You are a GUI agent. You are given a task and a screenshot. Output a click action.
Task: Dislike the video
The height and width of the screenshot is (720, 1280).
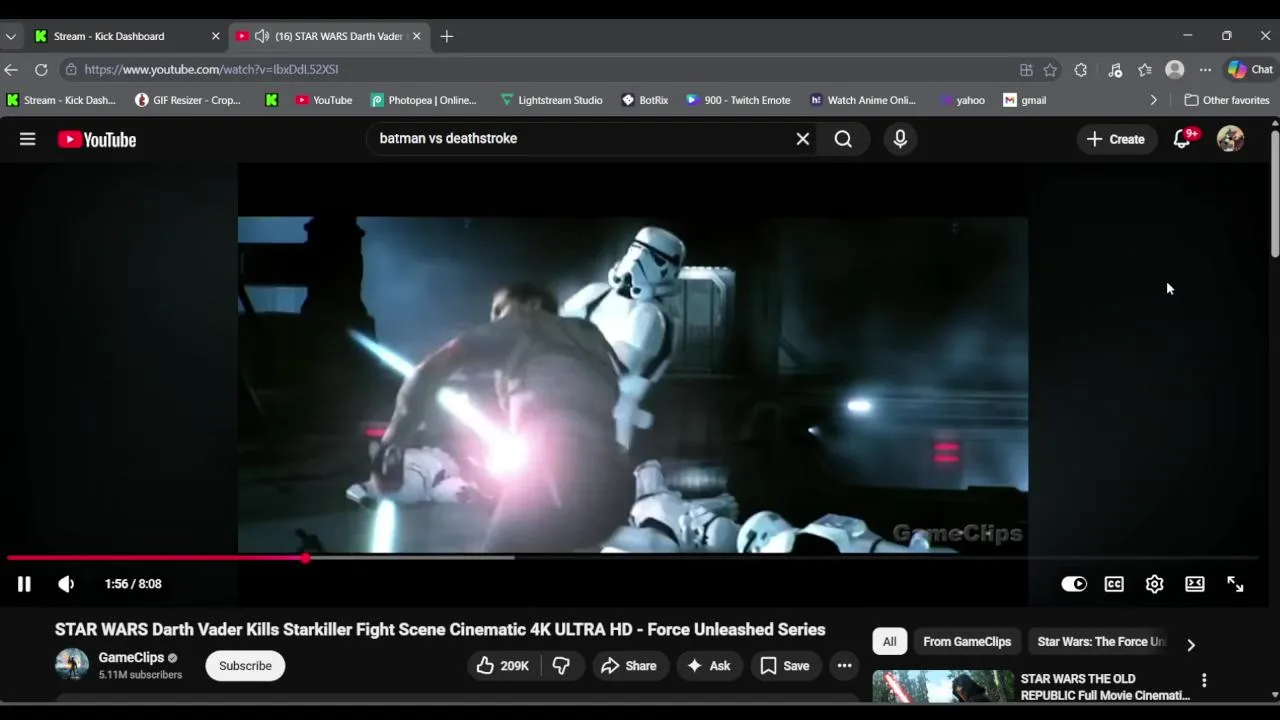562,666
